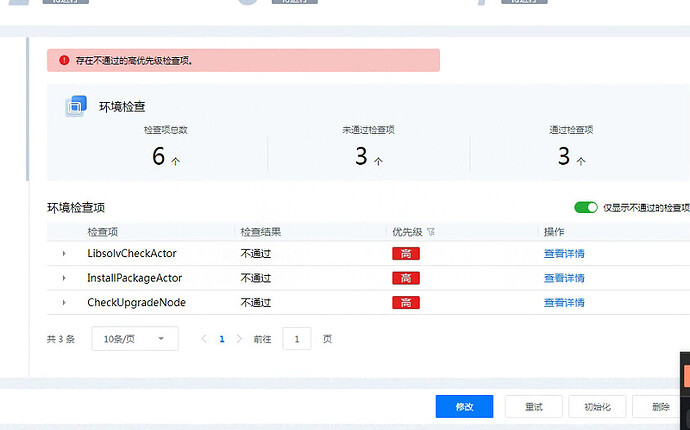Go to the previous page arrow

[204, 339]
